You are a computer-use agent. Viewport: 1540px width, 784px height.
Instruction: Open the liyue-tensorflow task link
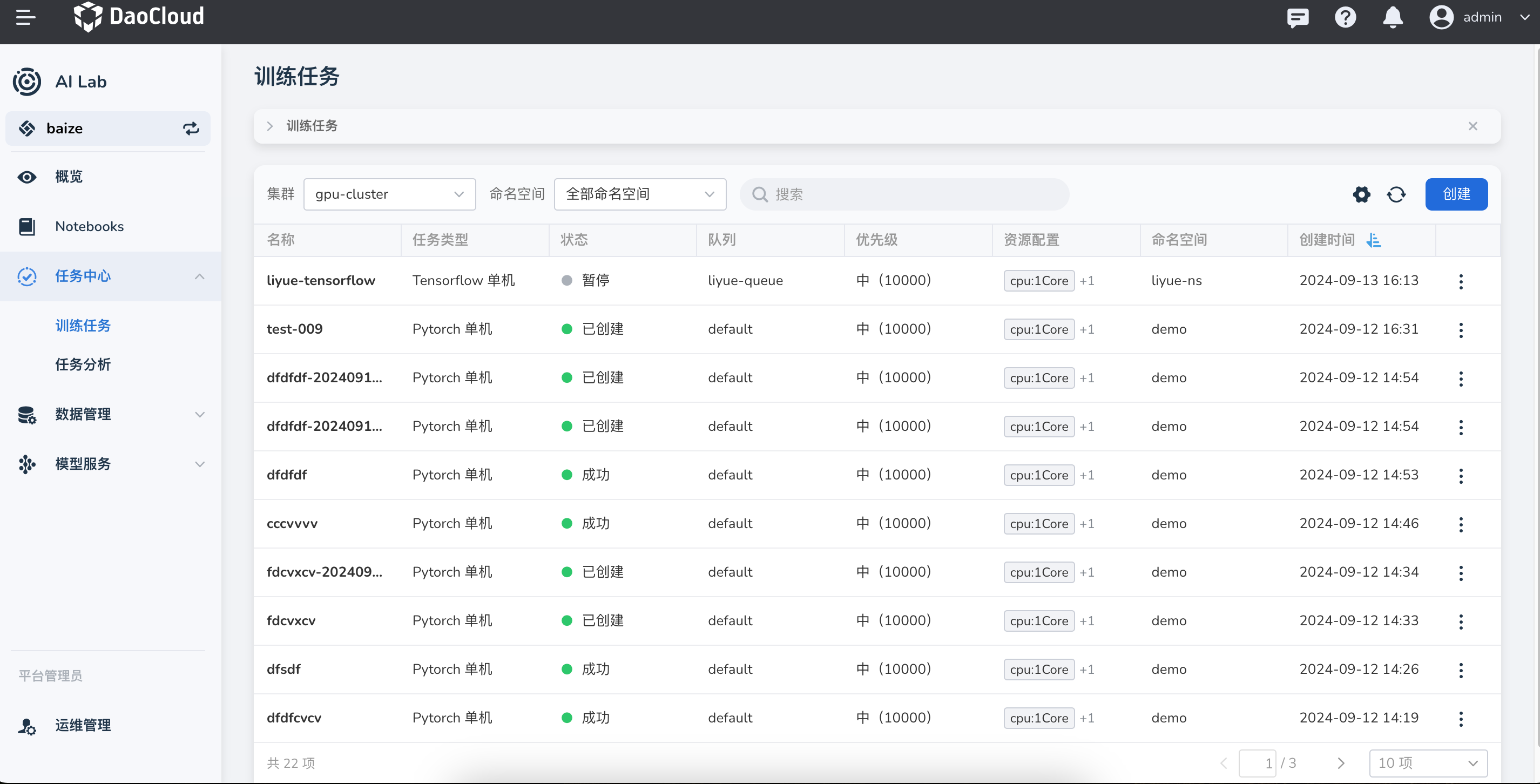point(320,280)
